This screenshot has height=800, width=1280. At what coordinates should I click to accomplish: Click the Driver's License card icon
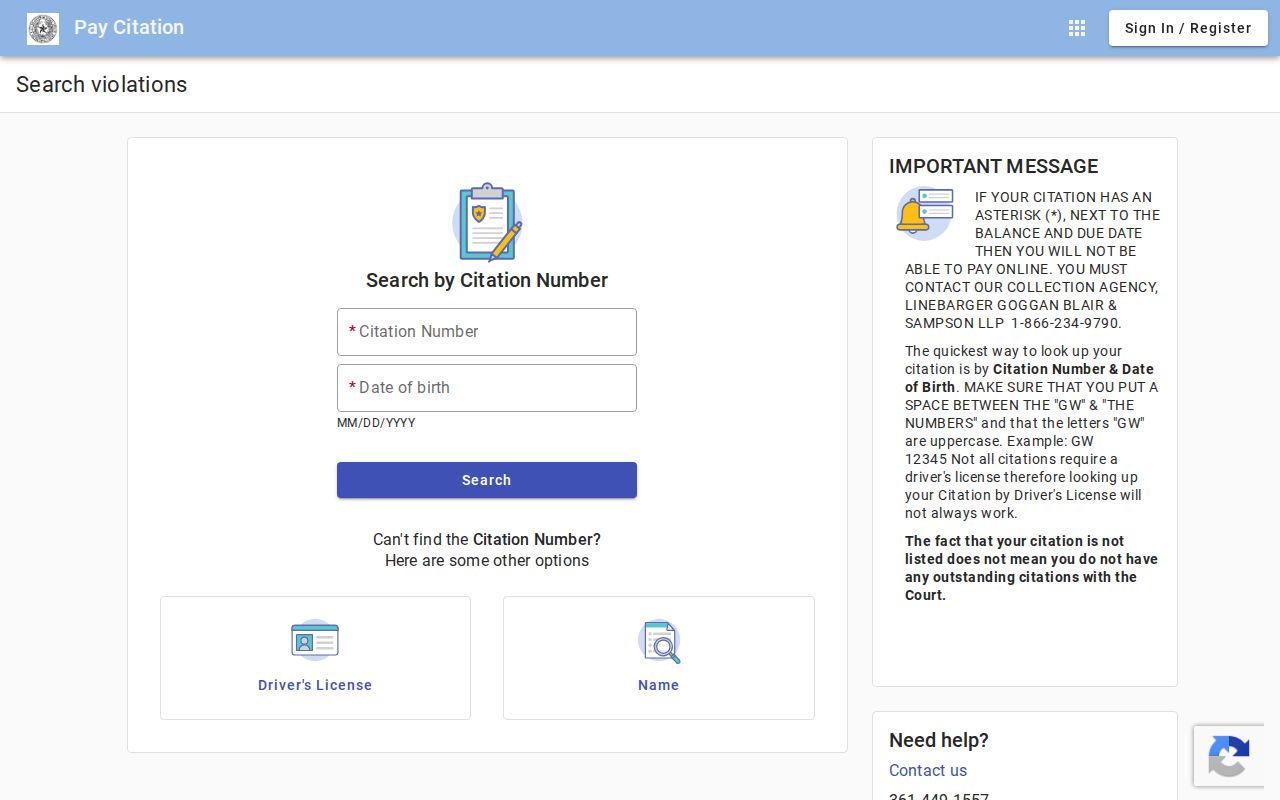pos(315,640)
